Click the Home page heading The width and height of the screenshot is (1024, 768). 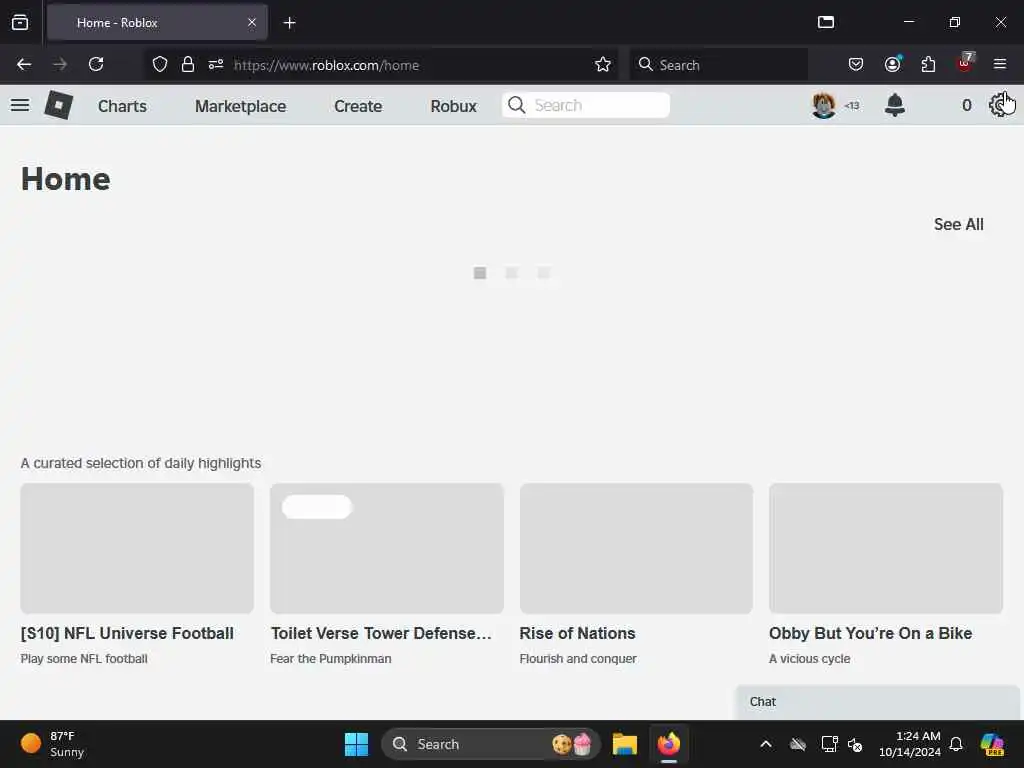66,179
